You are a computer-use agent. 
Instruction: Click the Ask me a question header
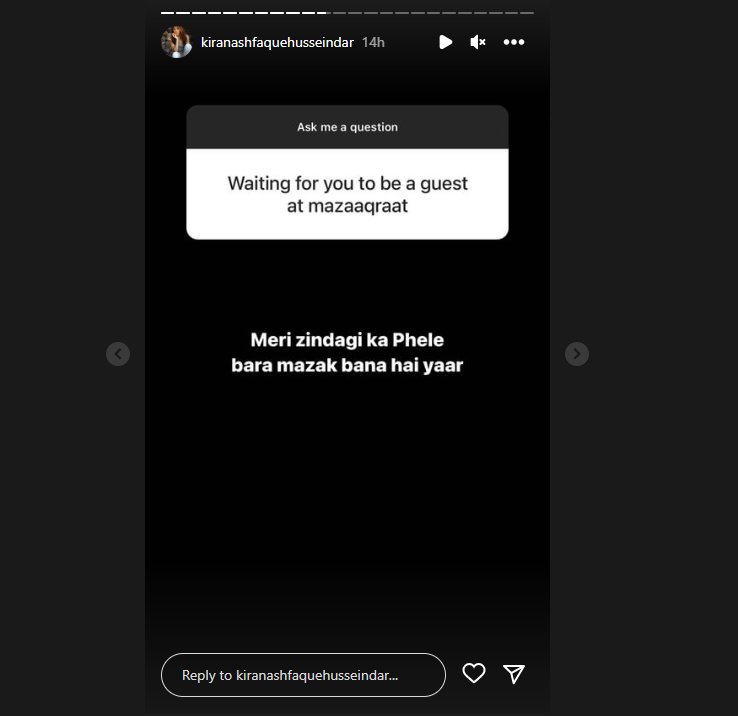tap(347, 127)
